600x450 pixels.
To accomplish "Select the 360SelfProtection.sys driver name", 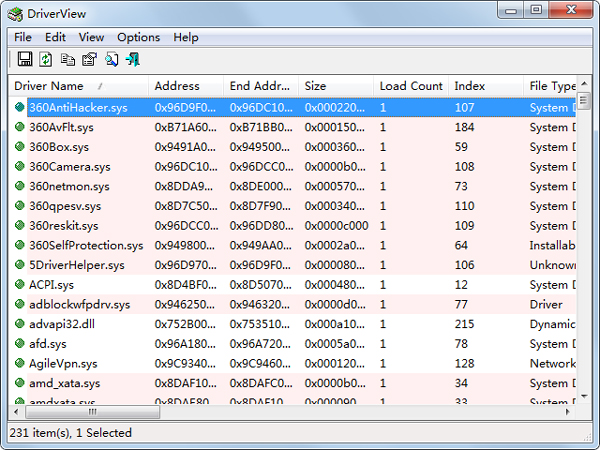I will 86,245.
